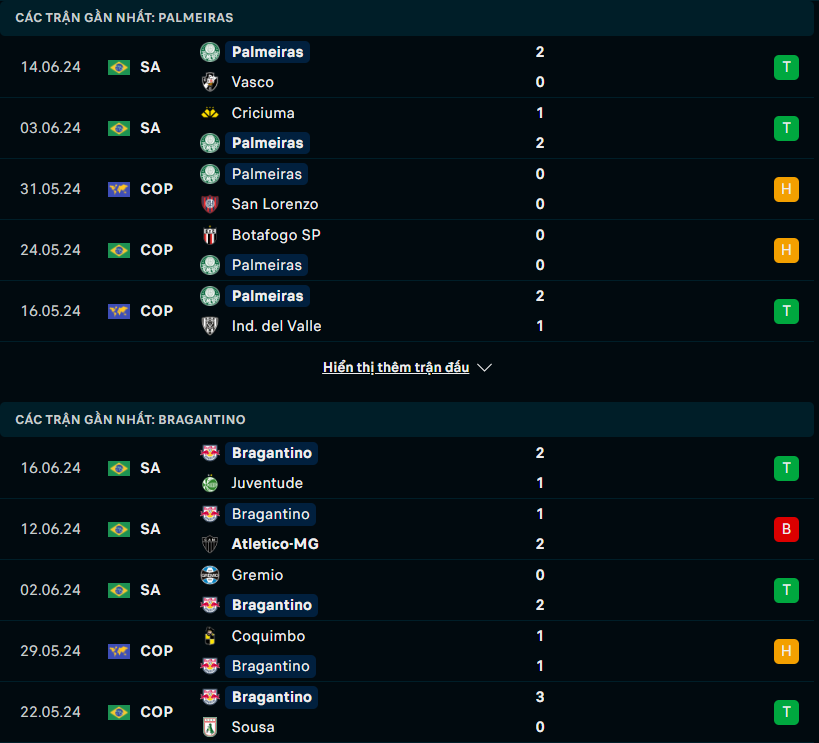Expand more matches with the chevron arrow
Image resolution: width=819 pixels, height=743 pixels.
coord(484,368)
